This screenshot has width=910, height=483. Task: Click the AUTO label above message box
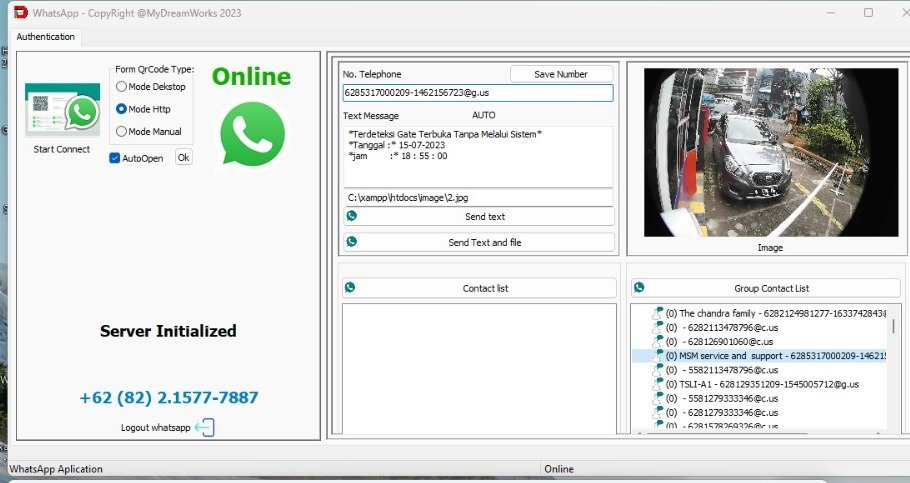[x=483, y=115]
